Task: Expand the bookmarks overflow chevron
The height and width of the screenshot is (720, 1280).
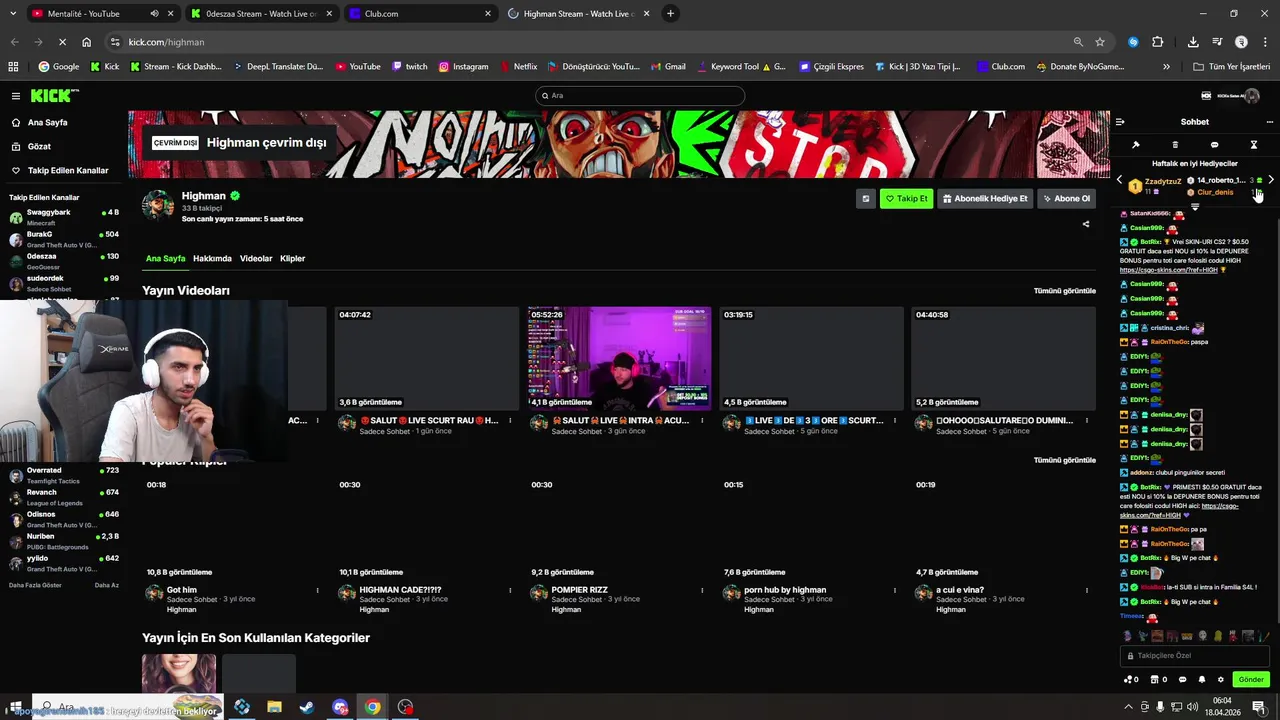Action: tap(1166, 67)
